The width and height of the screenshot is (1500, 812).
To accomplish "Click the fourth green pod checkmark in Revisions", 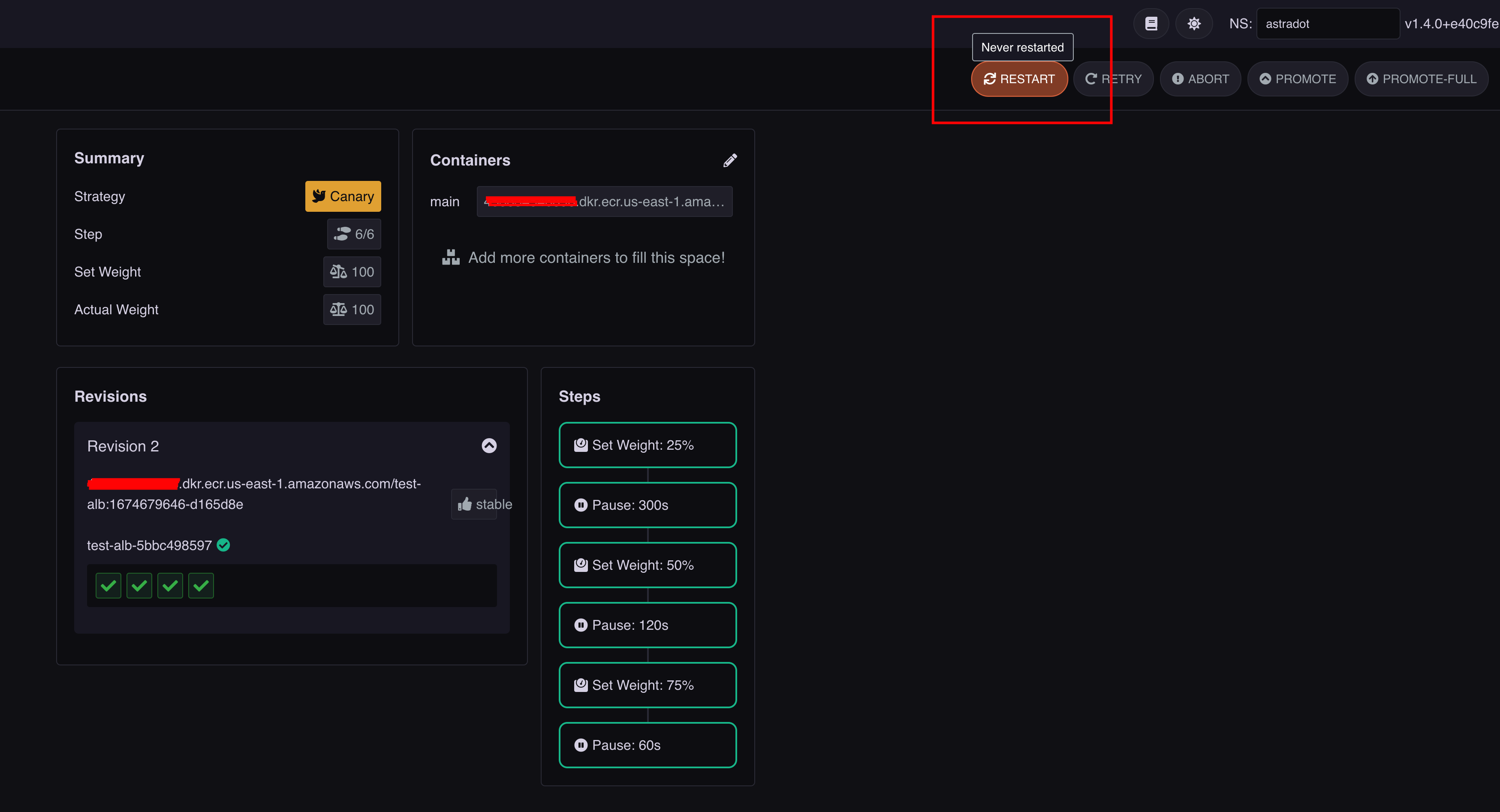I will click(201, 585).
